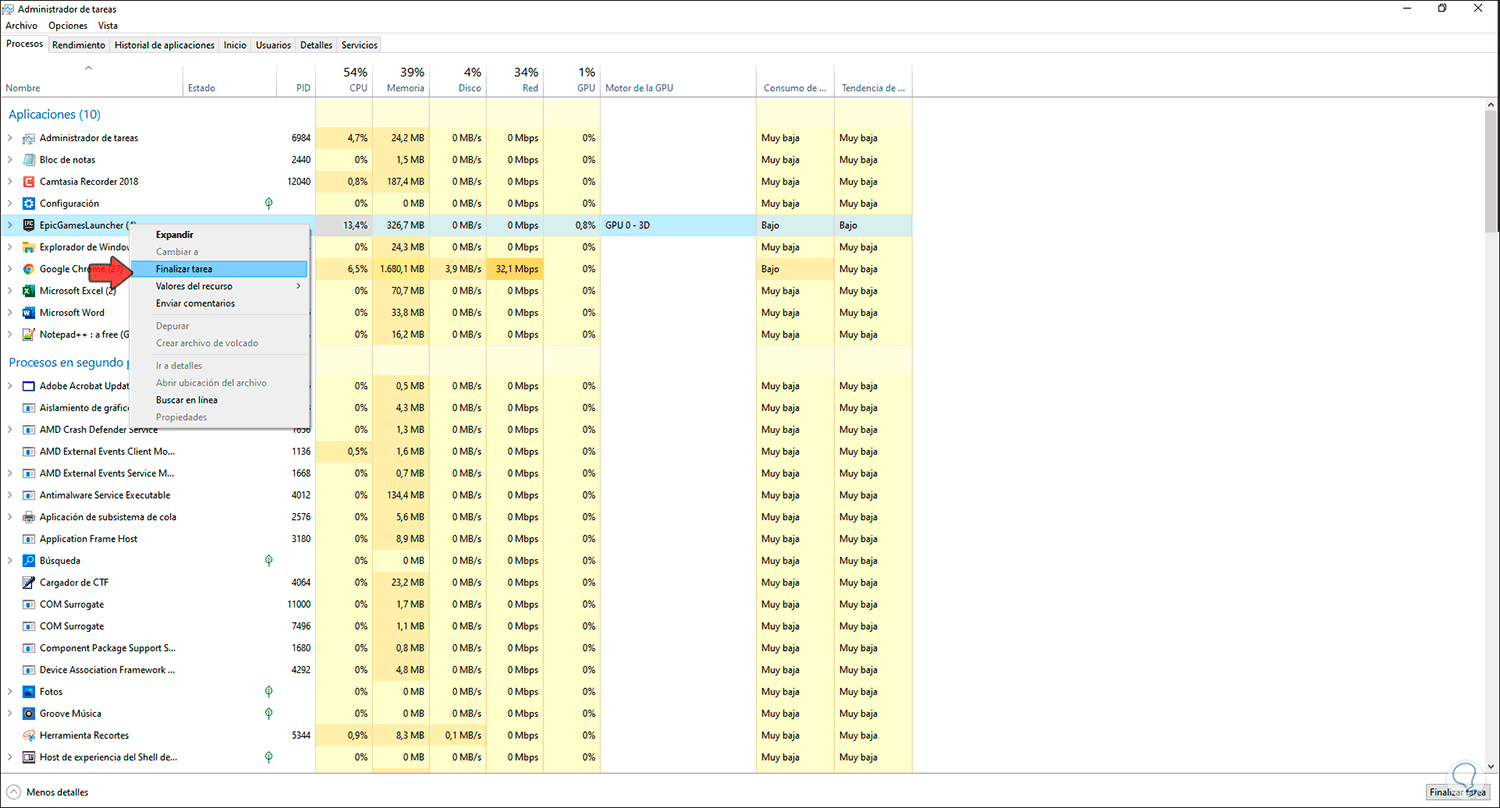The width and height of the screenshot is (1500, 808).
Task: Sort by the Red column header
Action: pyautogui.click(x=515, y=80)
